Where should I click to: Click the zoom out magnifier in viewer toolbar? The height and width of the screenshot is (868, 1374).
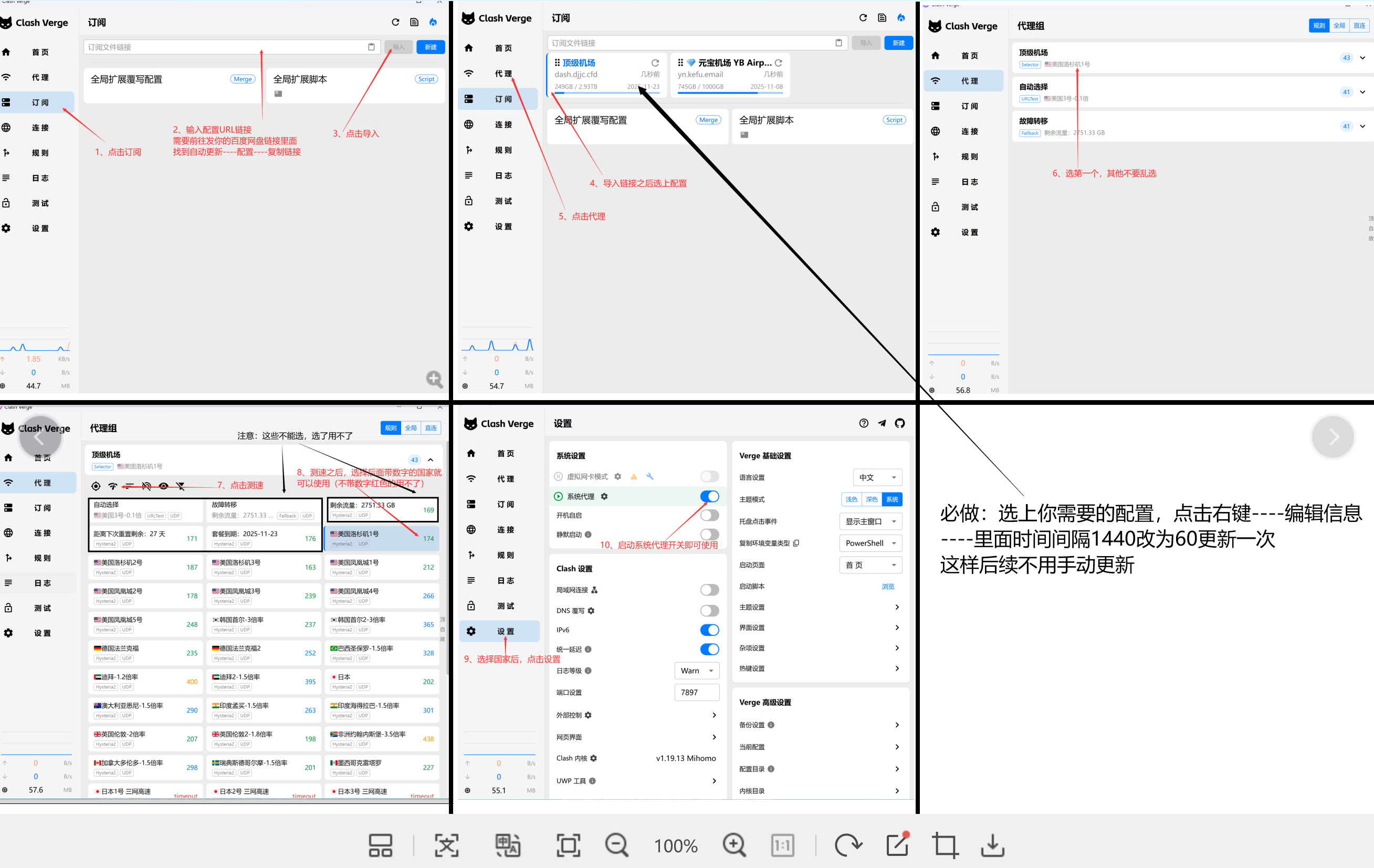(617, 845)
